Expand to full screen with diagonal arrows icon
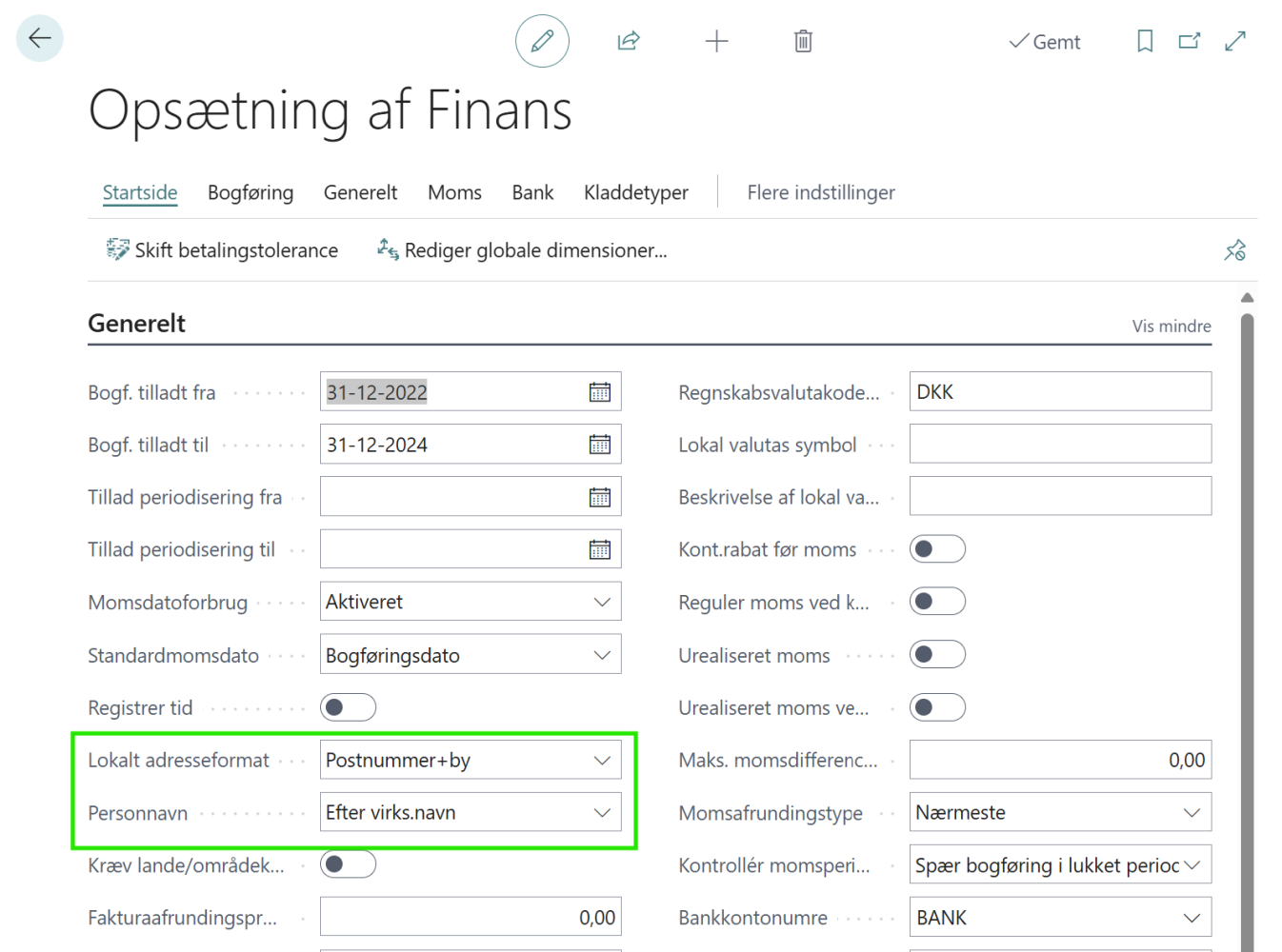1282x952 pixels. tap(1235, 41)
